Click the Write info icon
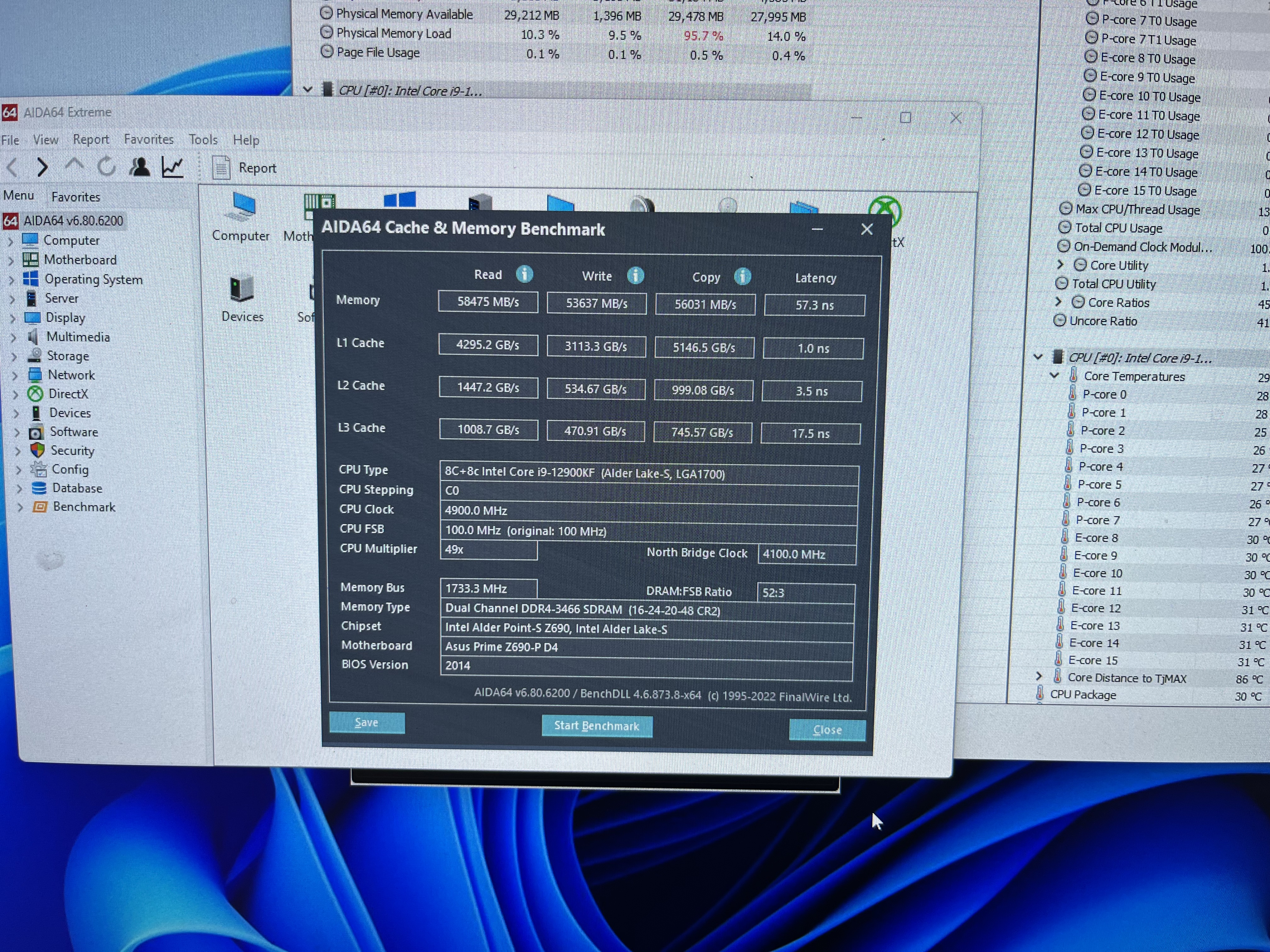Screen dimensions: 1270x952 coord(635,276)
